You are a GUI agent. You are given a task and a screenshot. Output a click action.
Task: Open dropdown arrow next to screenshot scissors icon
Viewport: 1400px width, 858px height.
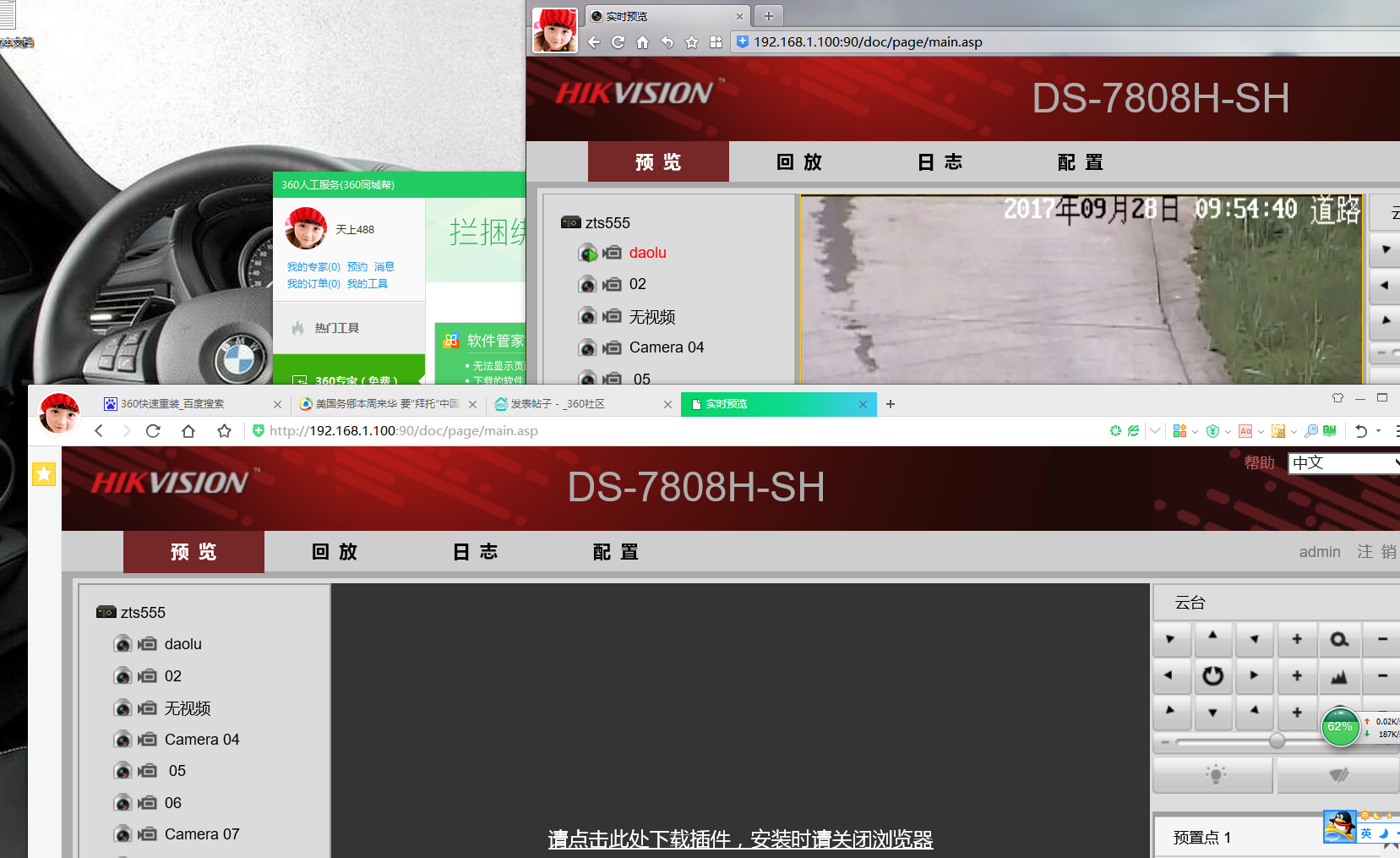pyautogui.click(x=1294, y=432)
